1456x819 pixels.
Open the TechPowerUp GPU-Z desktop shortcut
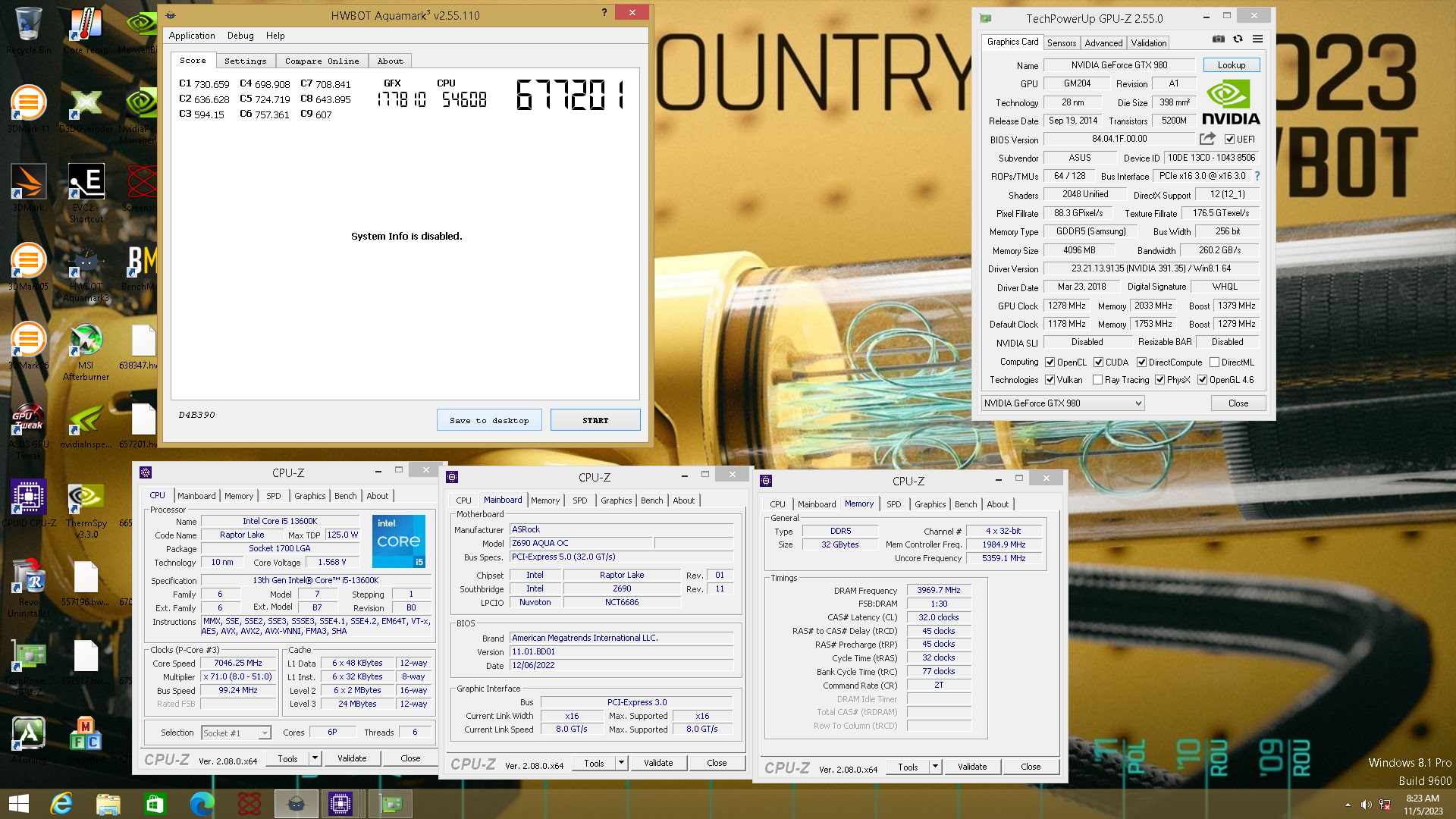(x=28, y=667)
